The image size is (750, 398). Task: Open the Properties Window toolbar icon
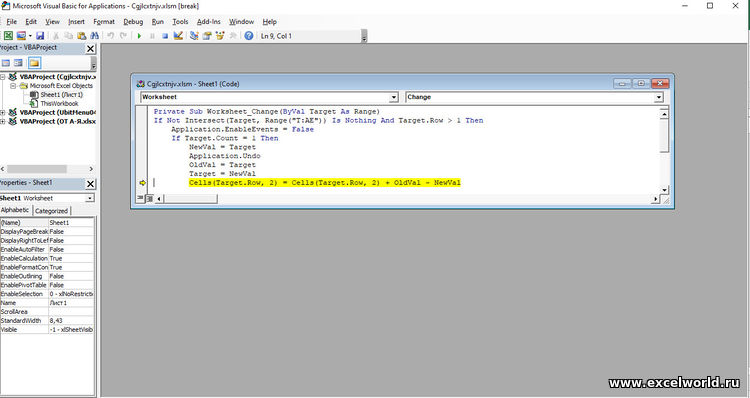point(207,36)
